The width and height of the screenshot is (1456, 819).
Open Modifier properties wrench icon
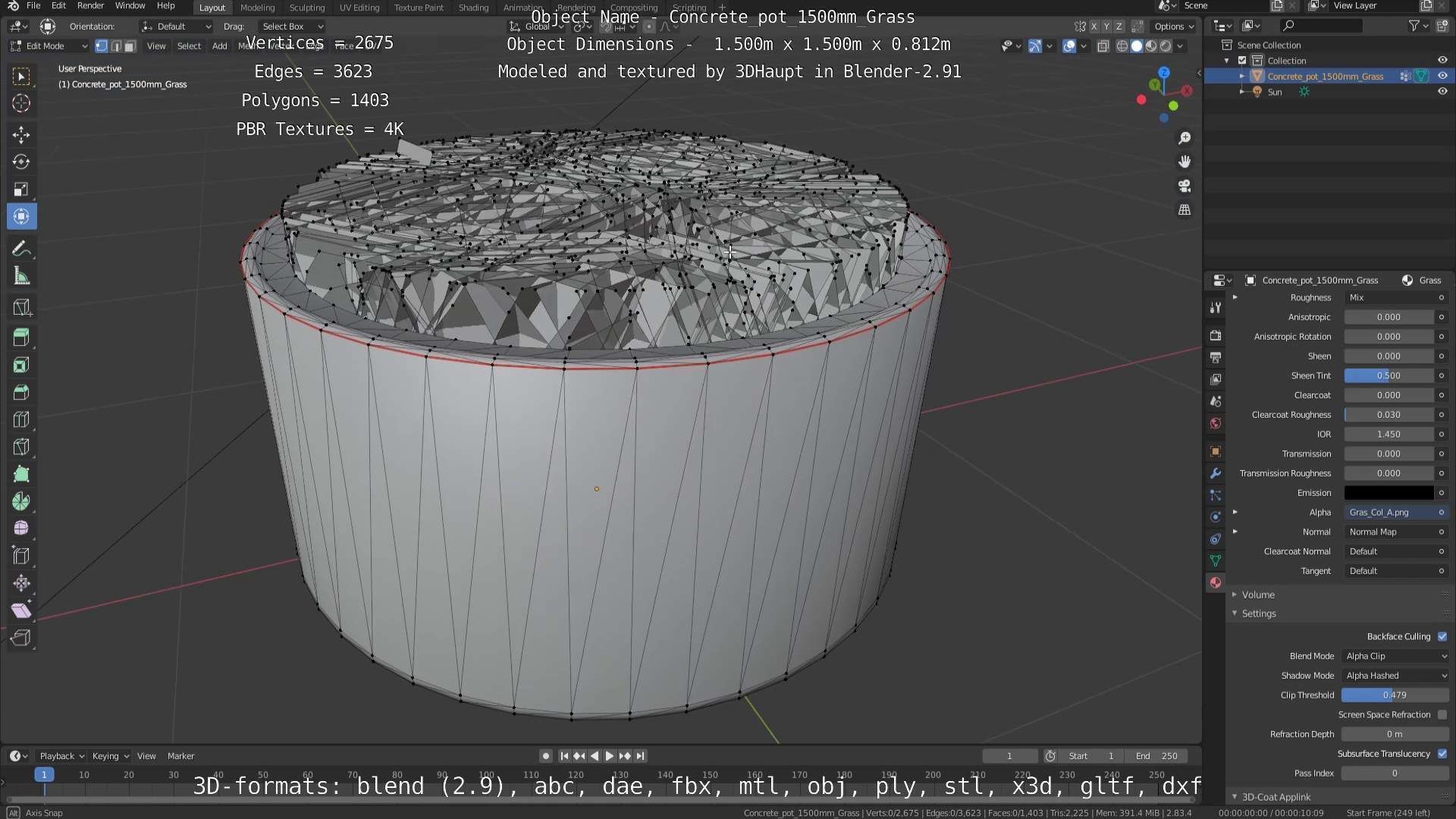pos(1216,473)
